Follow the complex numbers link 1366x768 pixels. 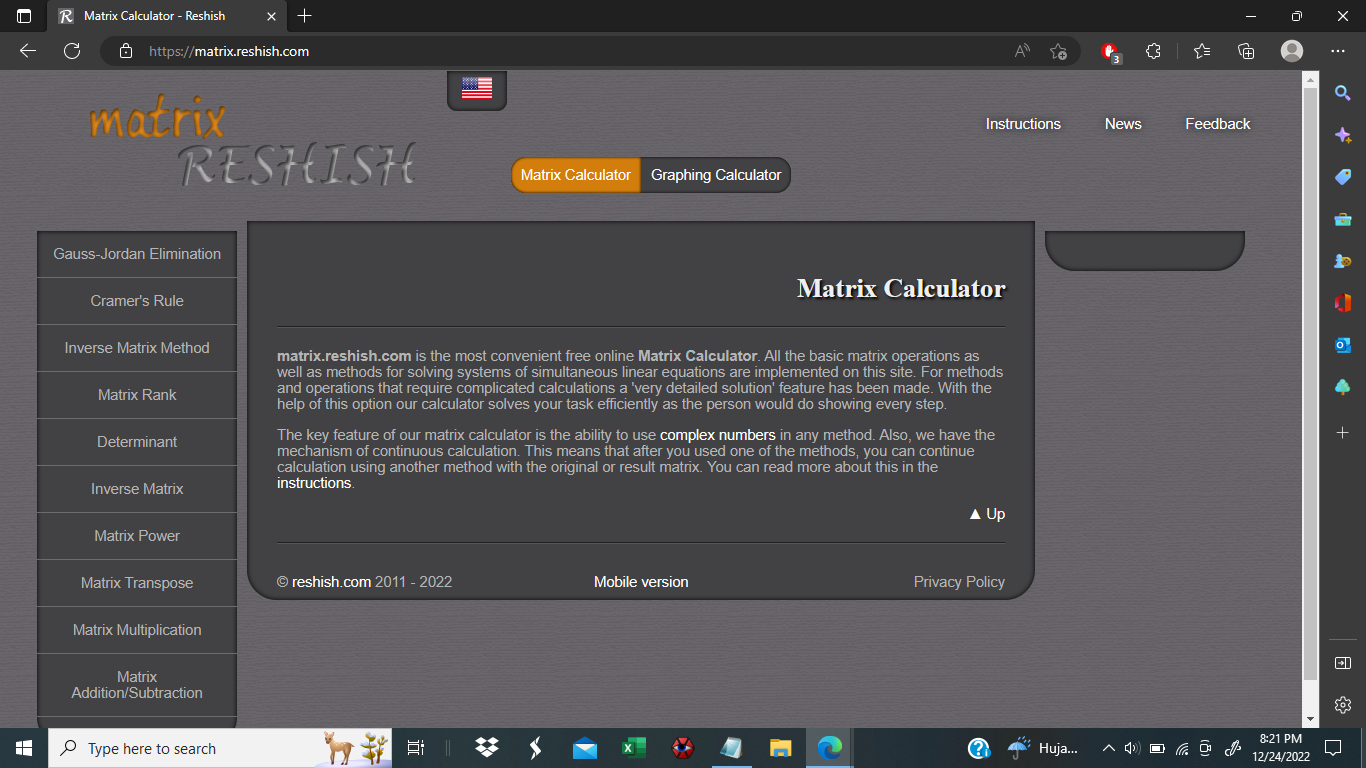pyautogui.click(x=718, y=435)
